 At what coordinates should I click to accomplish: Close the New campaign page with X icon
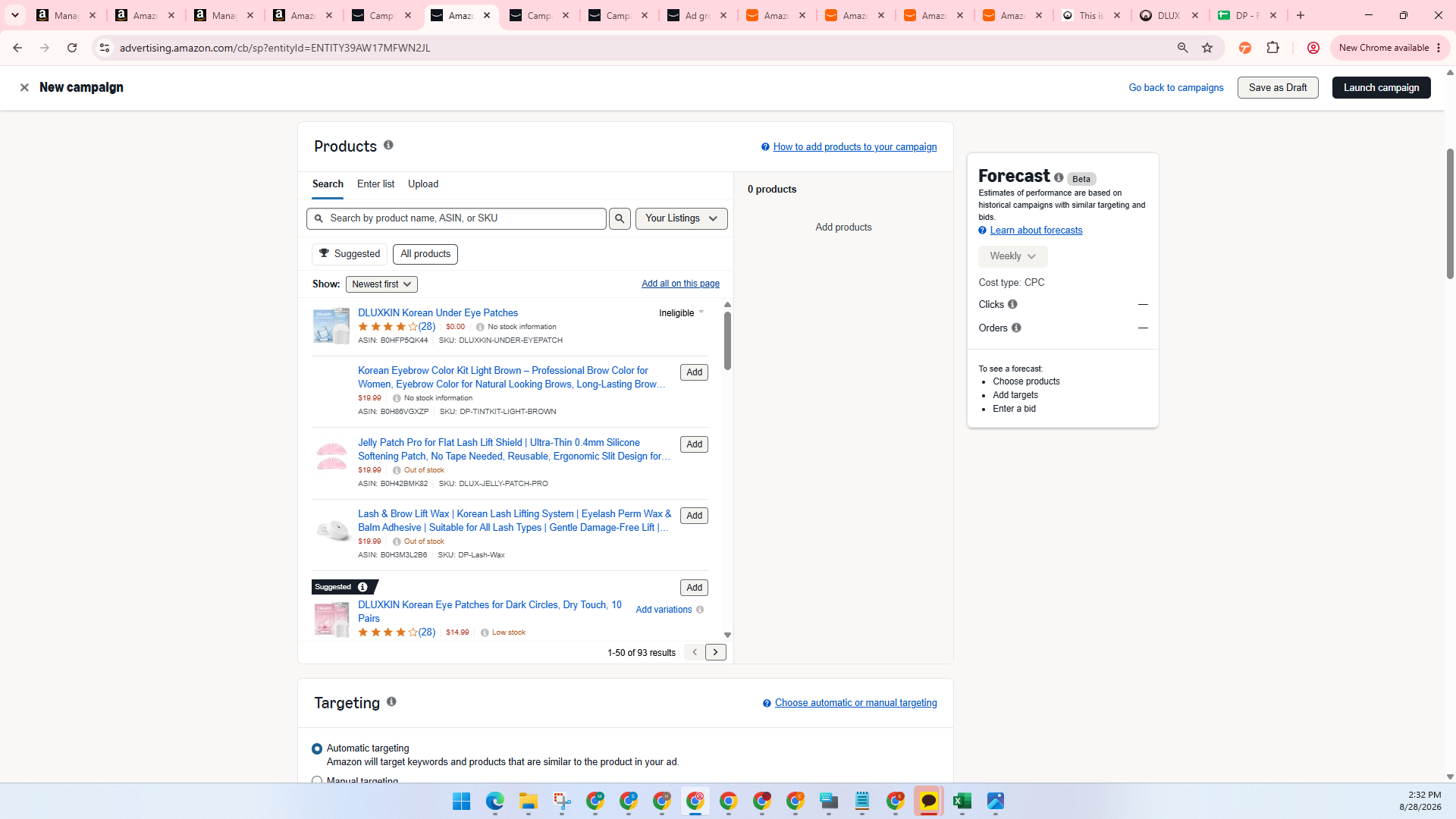click(x=24, y=88)
